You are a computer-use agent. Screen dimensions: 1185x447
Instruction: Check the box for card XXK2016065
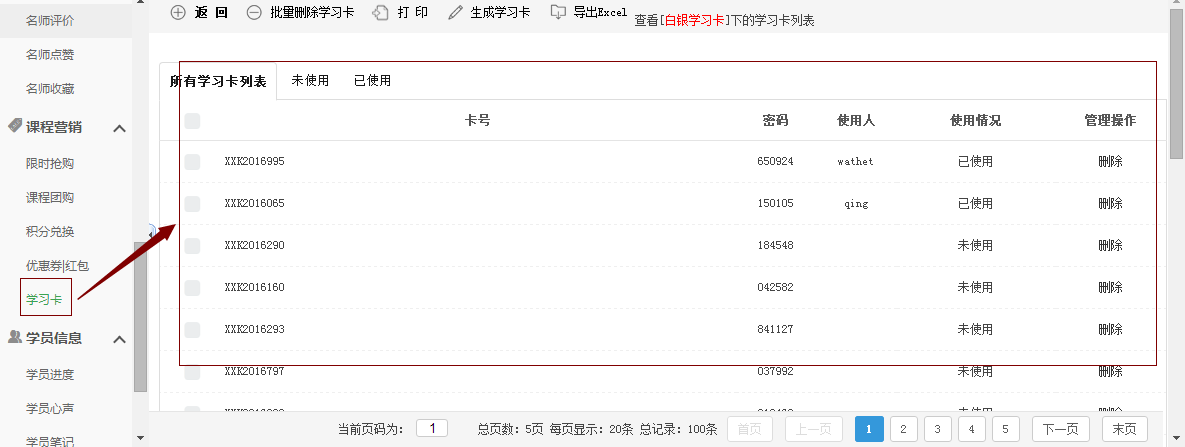pos(193,203)
